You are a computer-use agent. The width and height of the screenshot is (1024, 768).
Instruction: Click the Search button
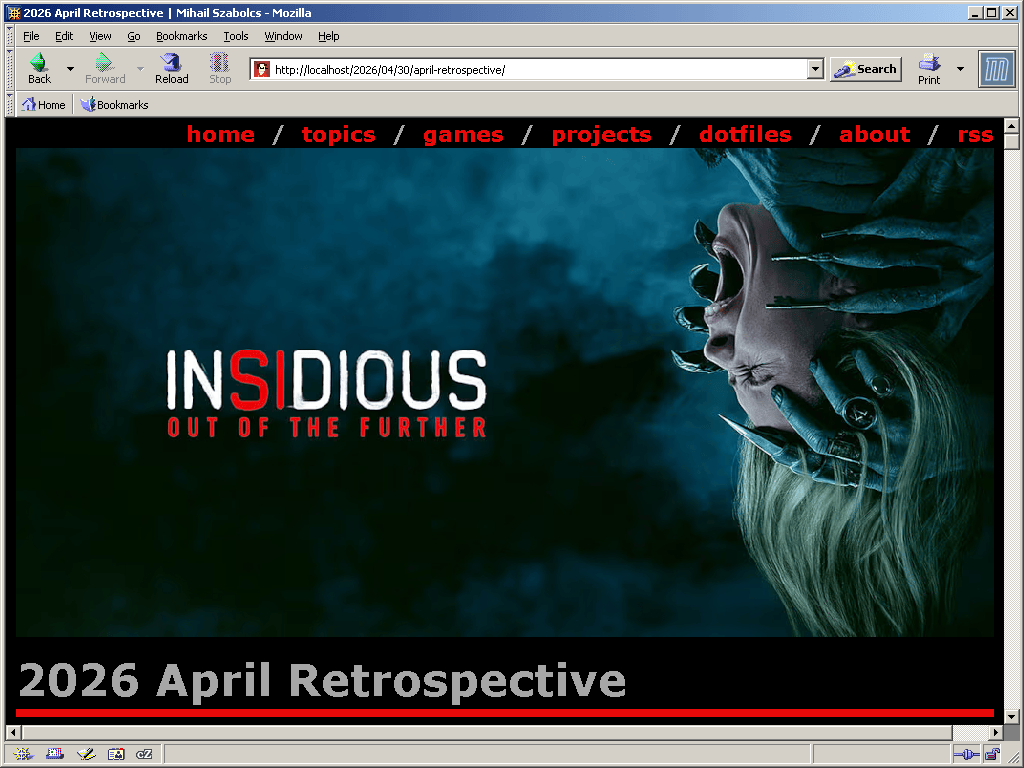coord(866,69)
